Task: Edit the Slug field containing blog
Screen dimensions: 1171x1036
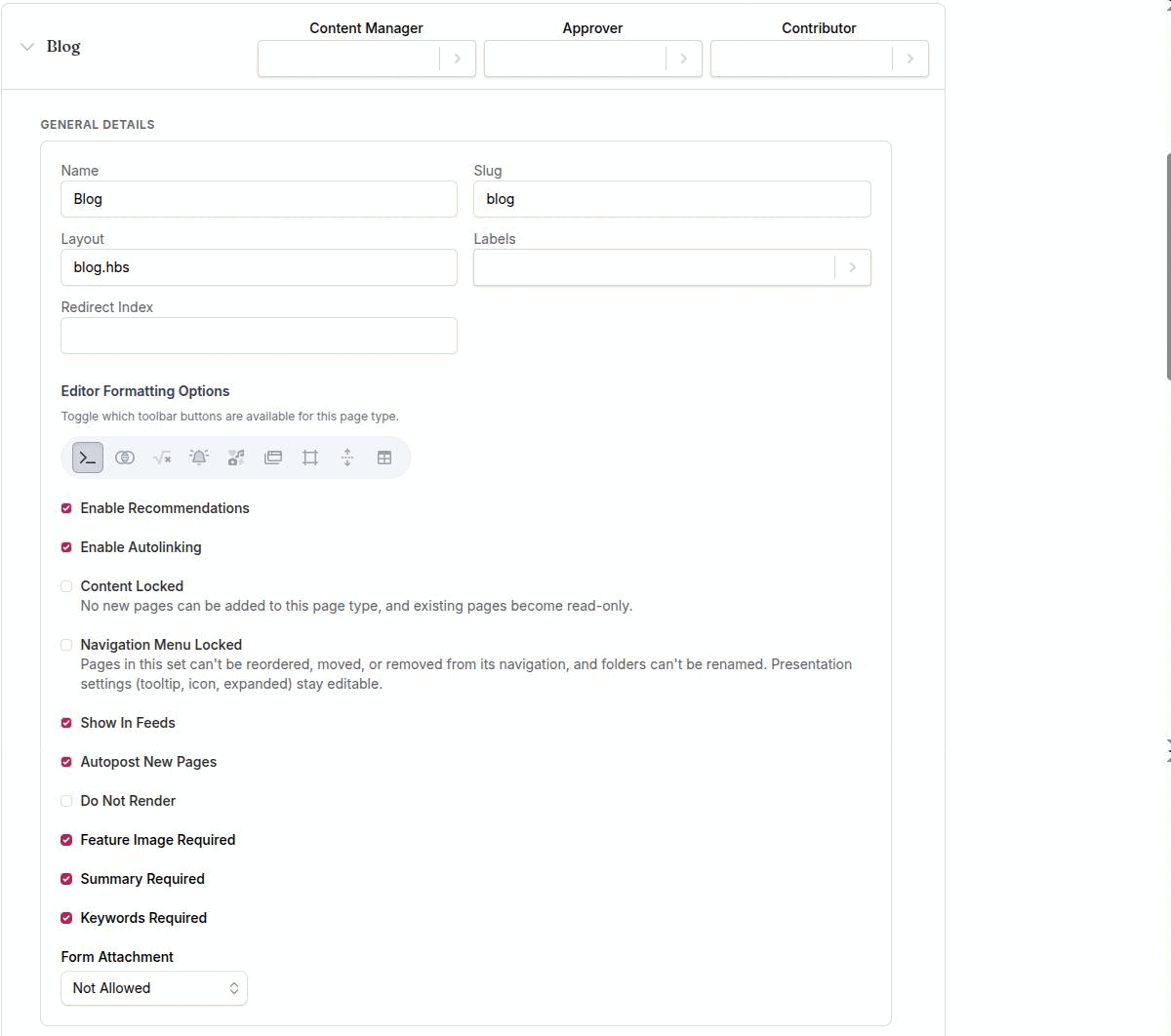Action: click(x=672, y=199)
